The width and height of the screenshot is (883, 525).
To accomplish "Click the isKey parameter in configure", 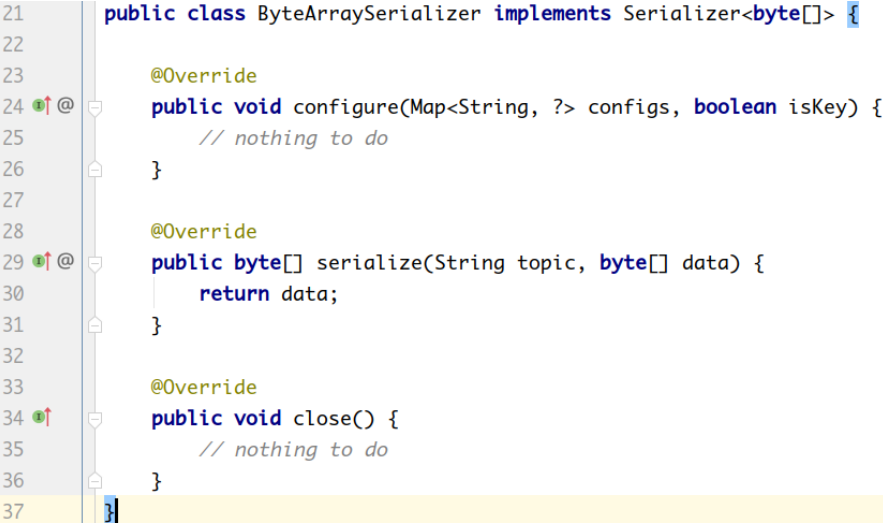I will point(823,107).
